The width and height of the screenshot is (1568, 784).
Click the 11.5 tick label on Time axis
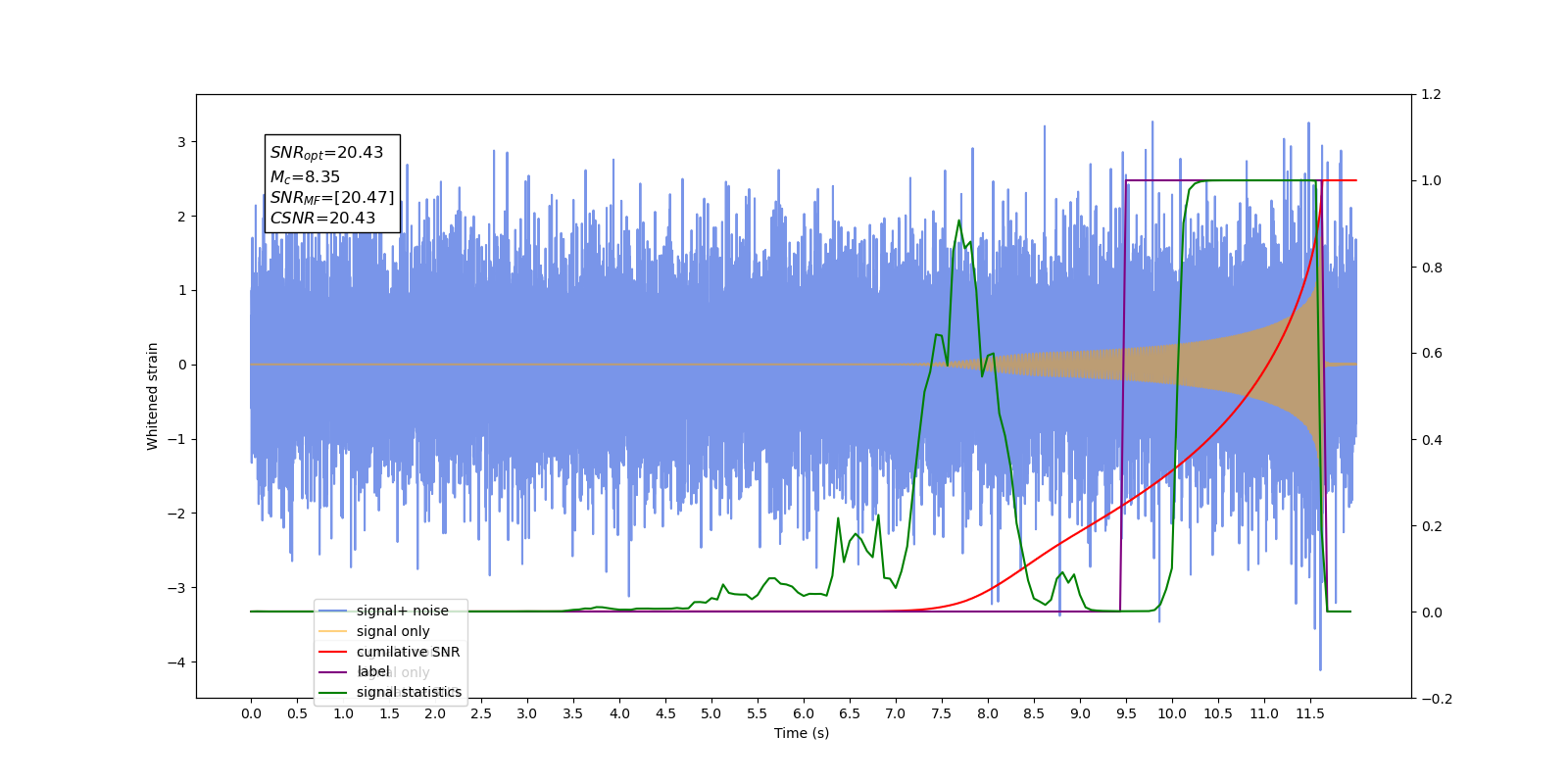click(1310, 713)
